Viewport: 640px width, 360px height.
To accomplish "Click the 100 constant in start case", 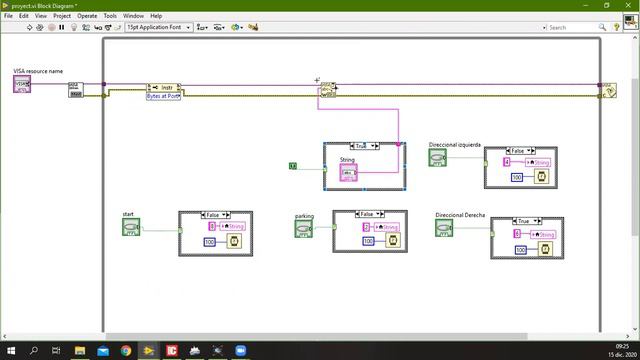I will tap(209, 242).
